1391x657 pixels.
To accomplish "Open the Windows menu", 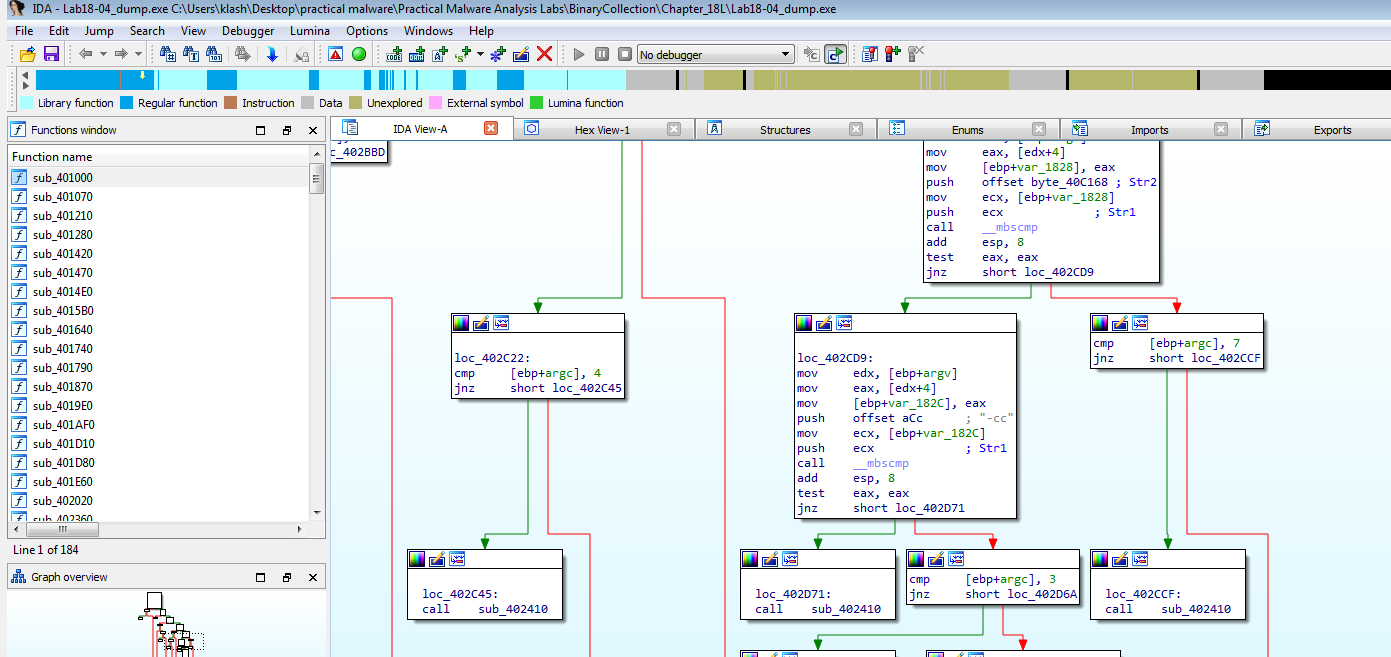I will (429, 31).
